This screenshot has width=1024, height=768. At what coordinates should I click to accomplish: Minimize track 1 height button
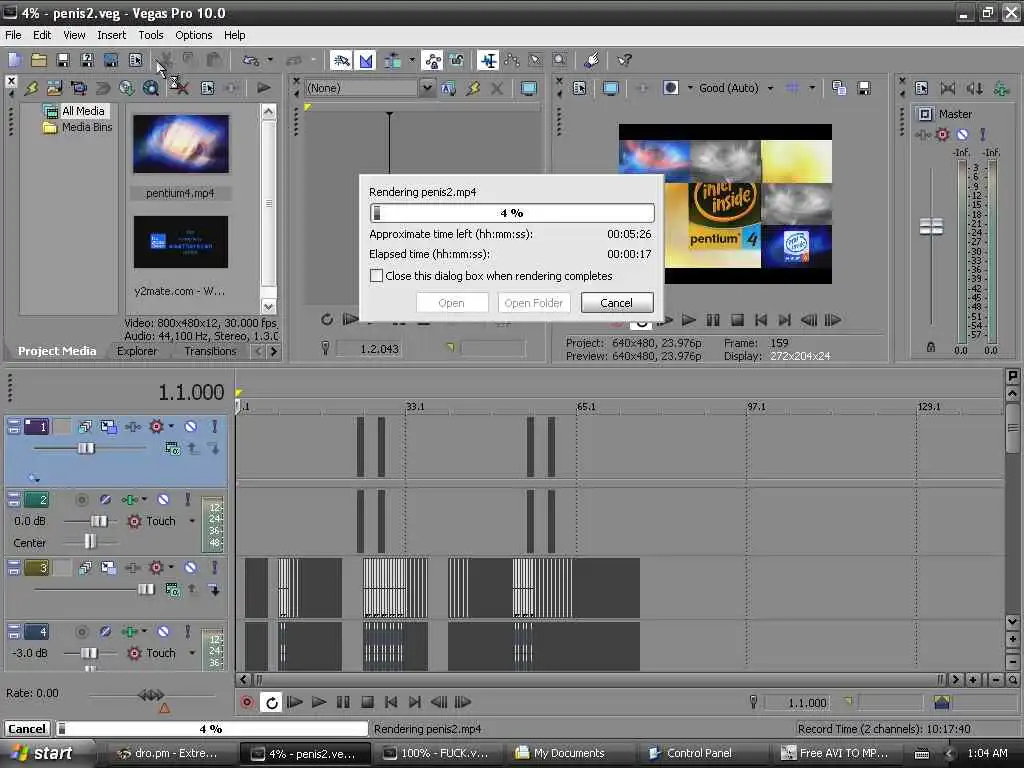click(14, 427)
